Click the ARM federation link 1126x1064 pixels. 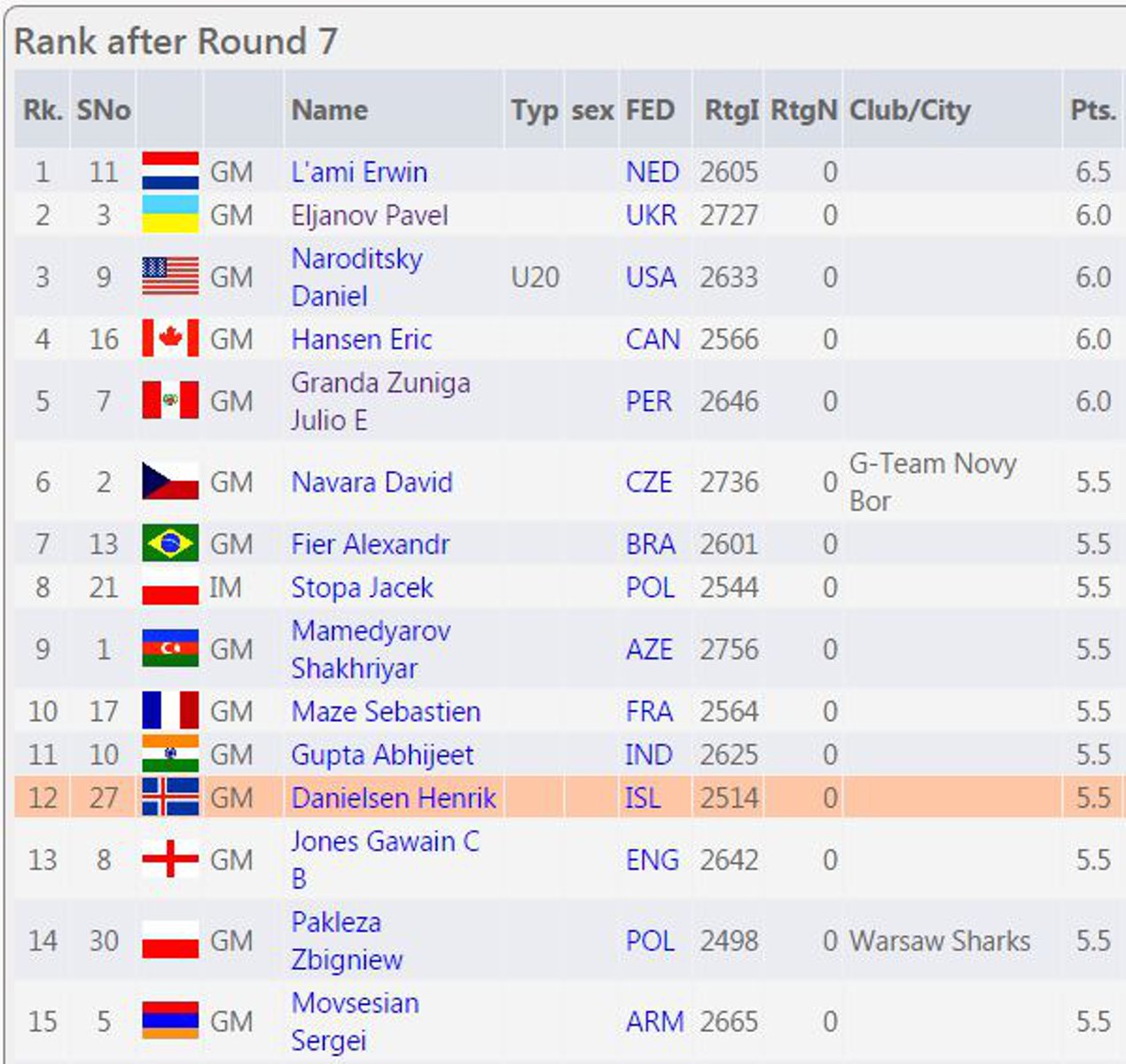(x=654, y=1021)
